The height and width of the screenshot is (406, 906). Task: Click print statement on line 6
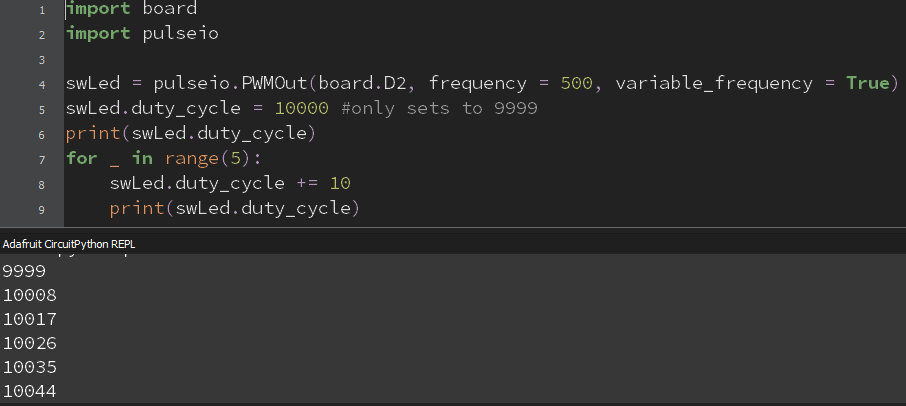tap(191, 133)
